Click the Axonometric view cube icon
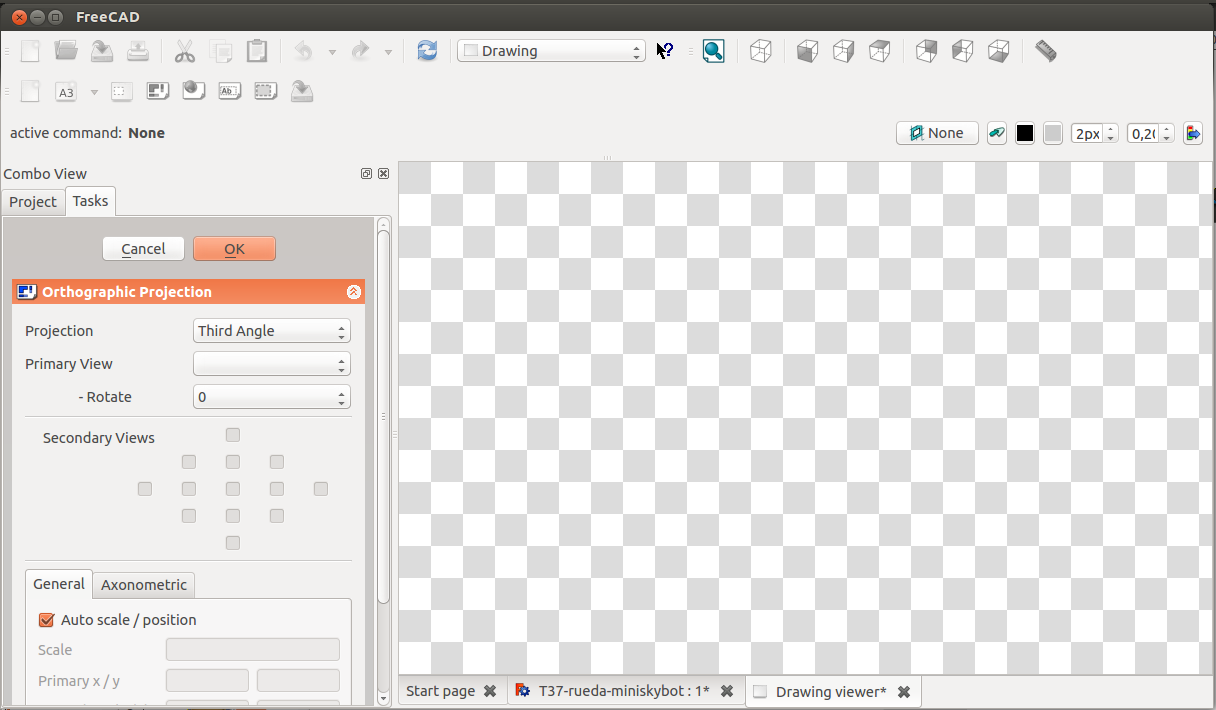 (x=761, y=51)
